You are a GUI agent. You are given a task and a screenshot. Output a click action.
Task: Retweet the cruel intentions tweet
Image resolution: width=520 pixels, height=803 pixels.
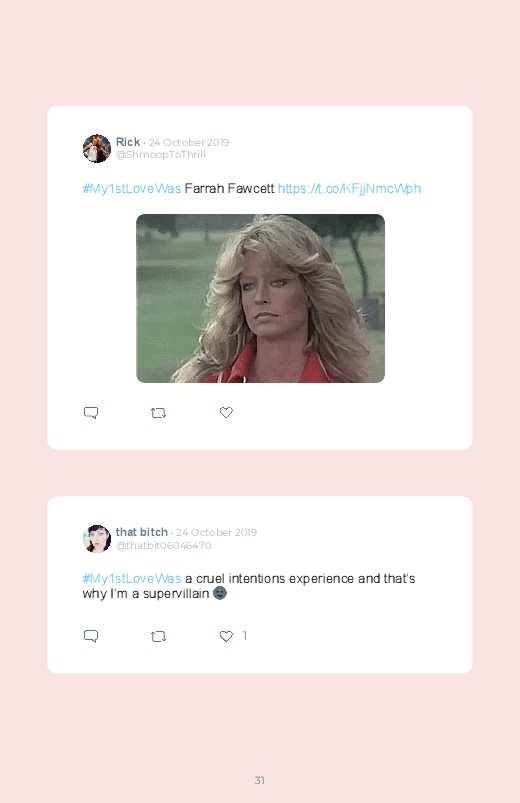coord(158,637)
